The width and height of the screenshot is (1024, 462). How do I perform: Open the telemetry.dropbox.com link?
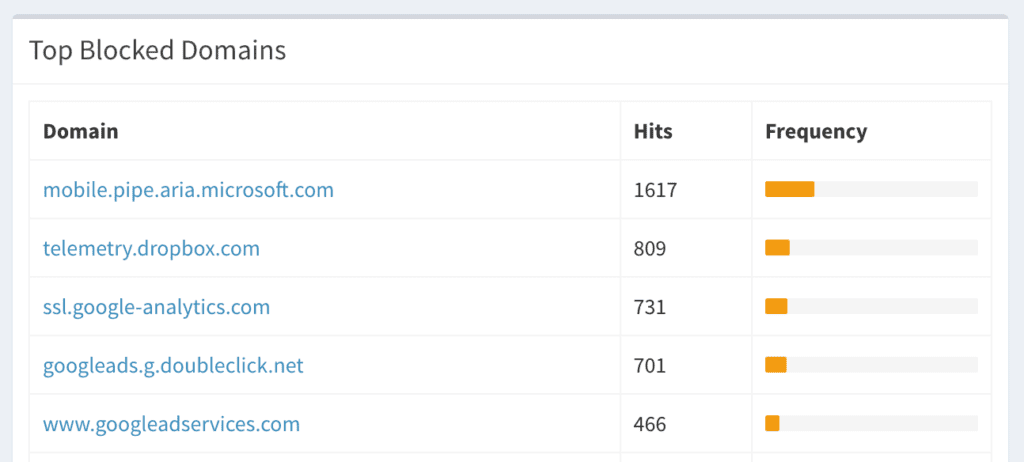pos(152,248)
